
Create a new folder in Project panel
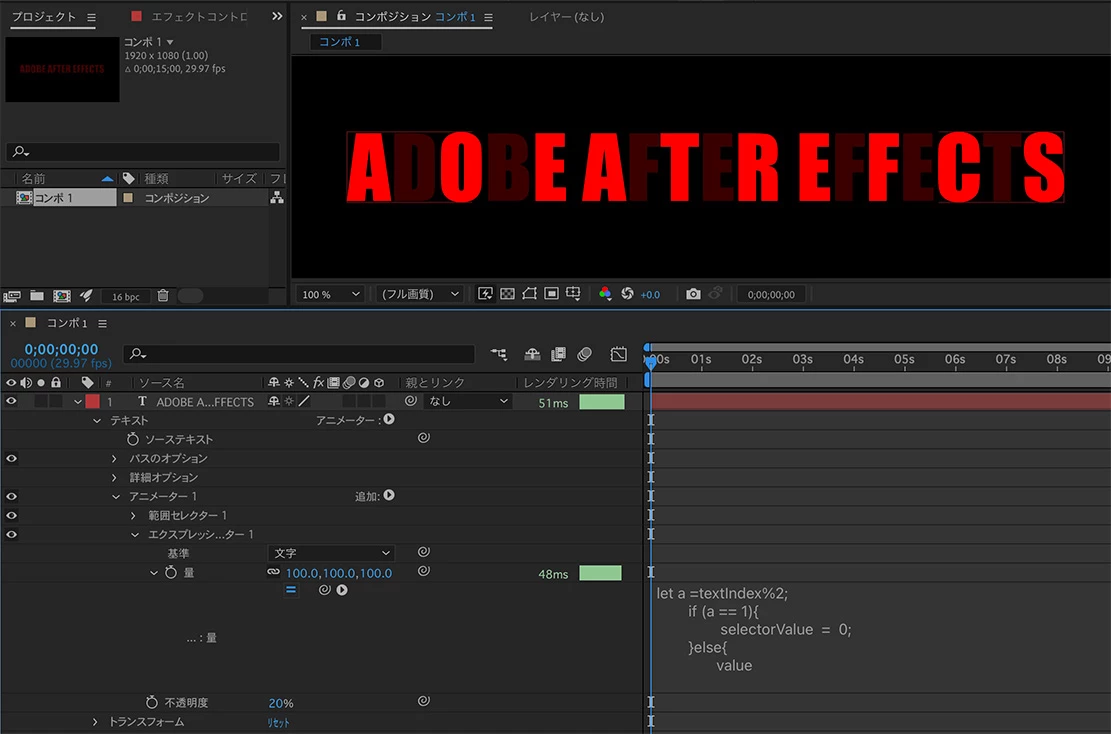tap(37, 296)
